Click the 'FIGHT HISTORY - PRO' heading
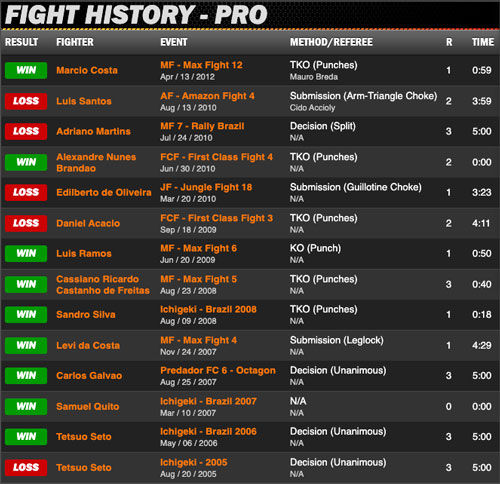500x484 pixels. tap(136, 15)
